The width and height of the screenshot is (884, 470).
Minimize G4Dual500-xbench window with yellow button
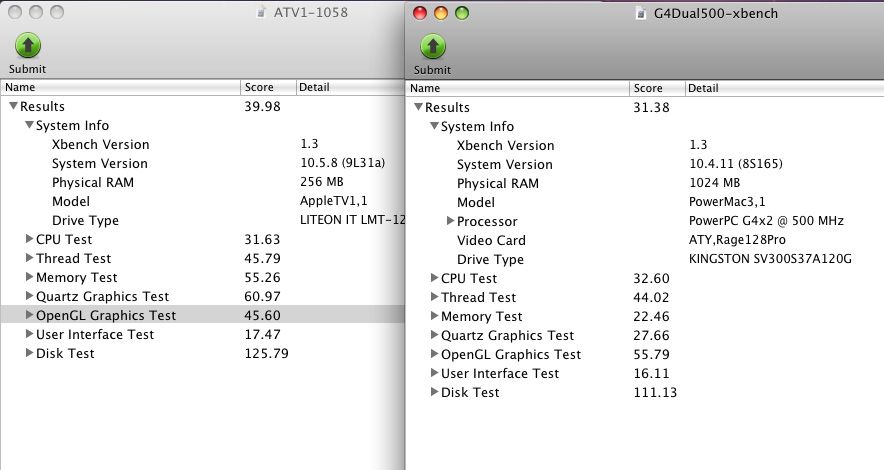[441, 13]
